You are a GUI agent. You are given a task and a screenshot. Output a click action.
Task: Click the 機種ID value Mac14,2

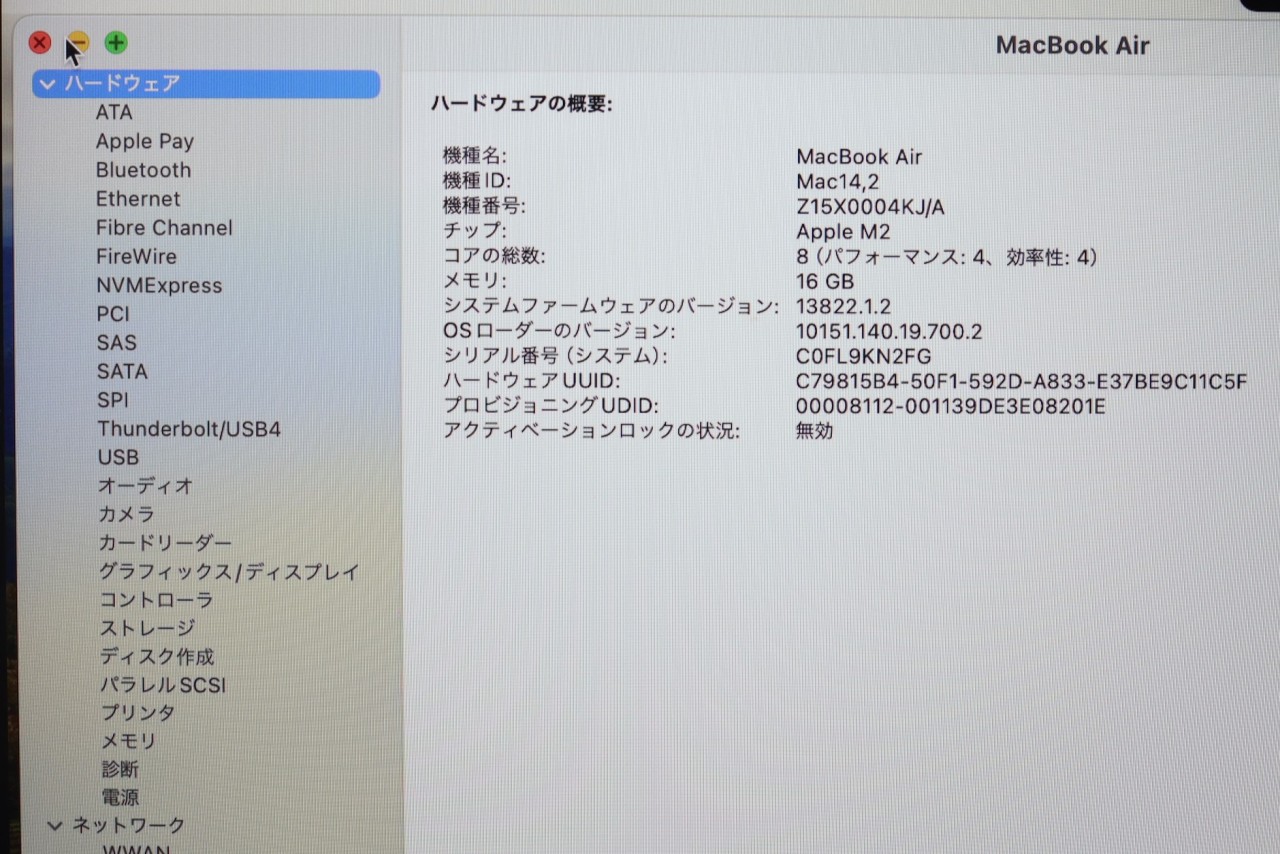click(837, 182)
